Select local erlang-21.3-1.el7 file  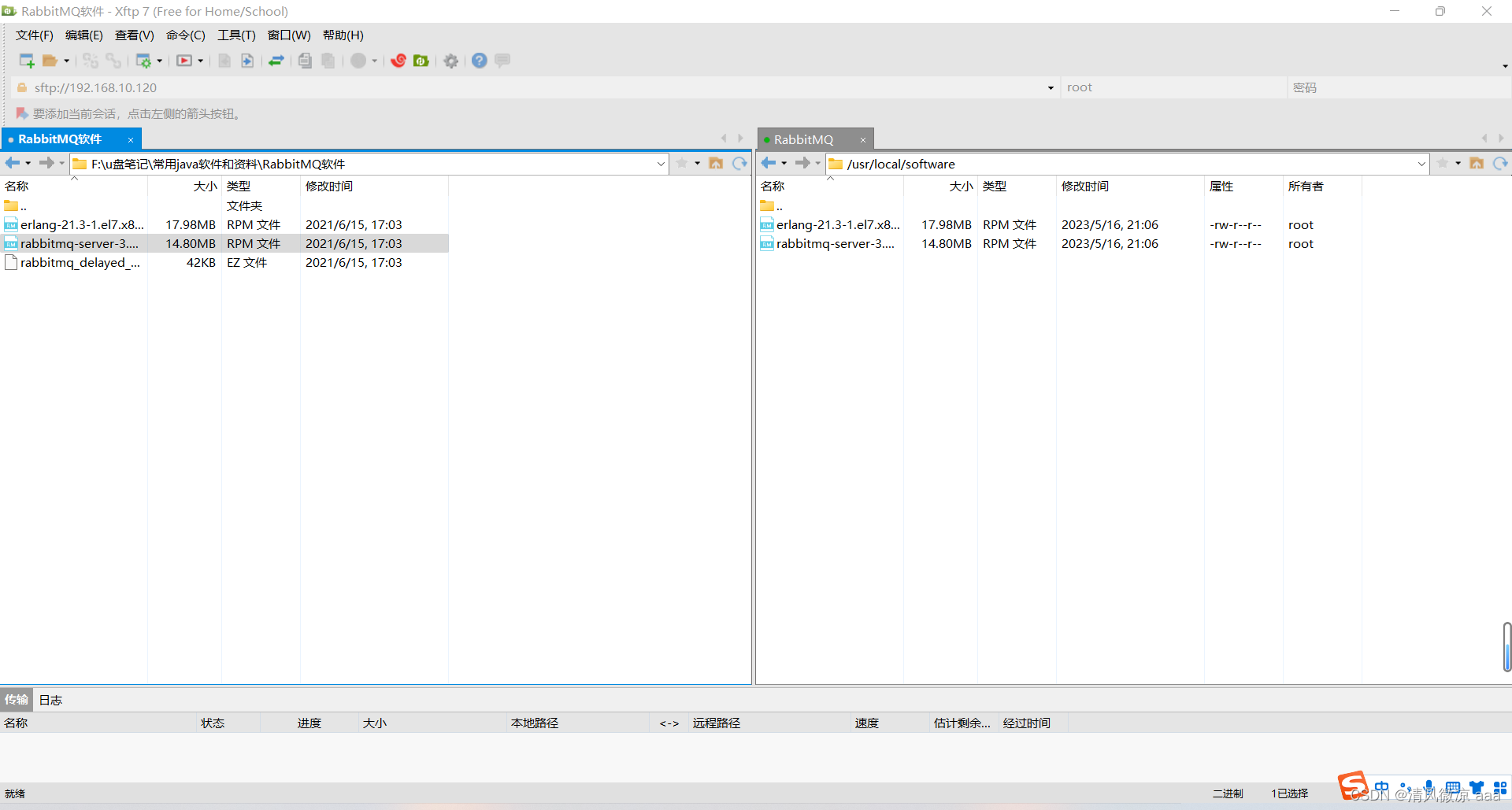point(224,225)
